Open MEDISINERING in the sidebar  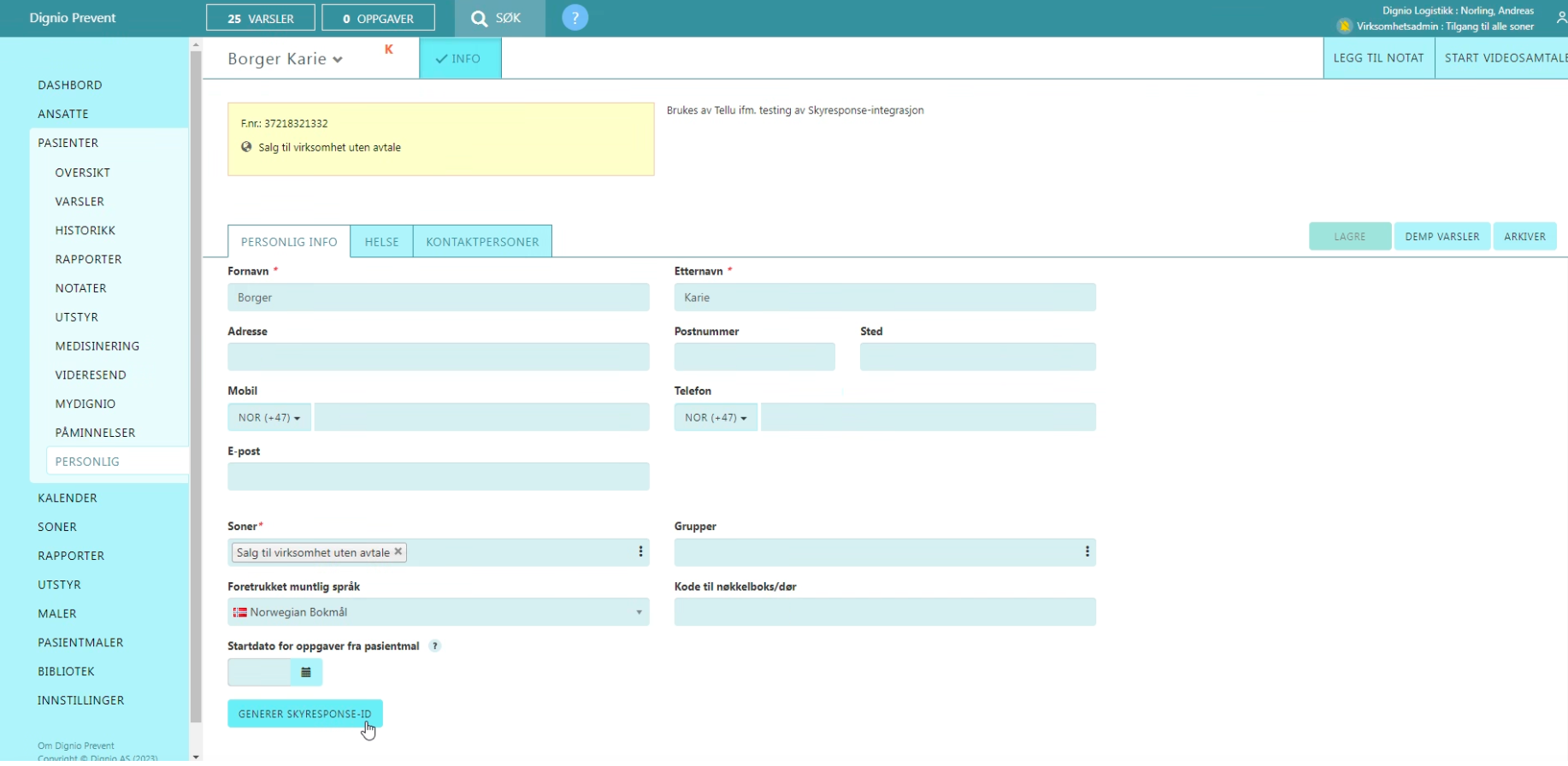pyautogui.click(x=97, y=346)
